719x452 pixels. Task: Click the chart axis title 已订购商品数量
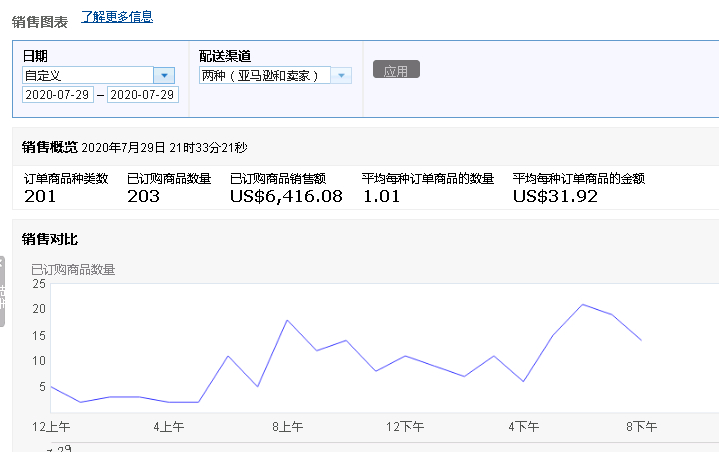click(x=73, y=270)
